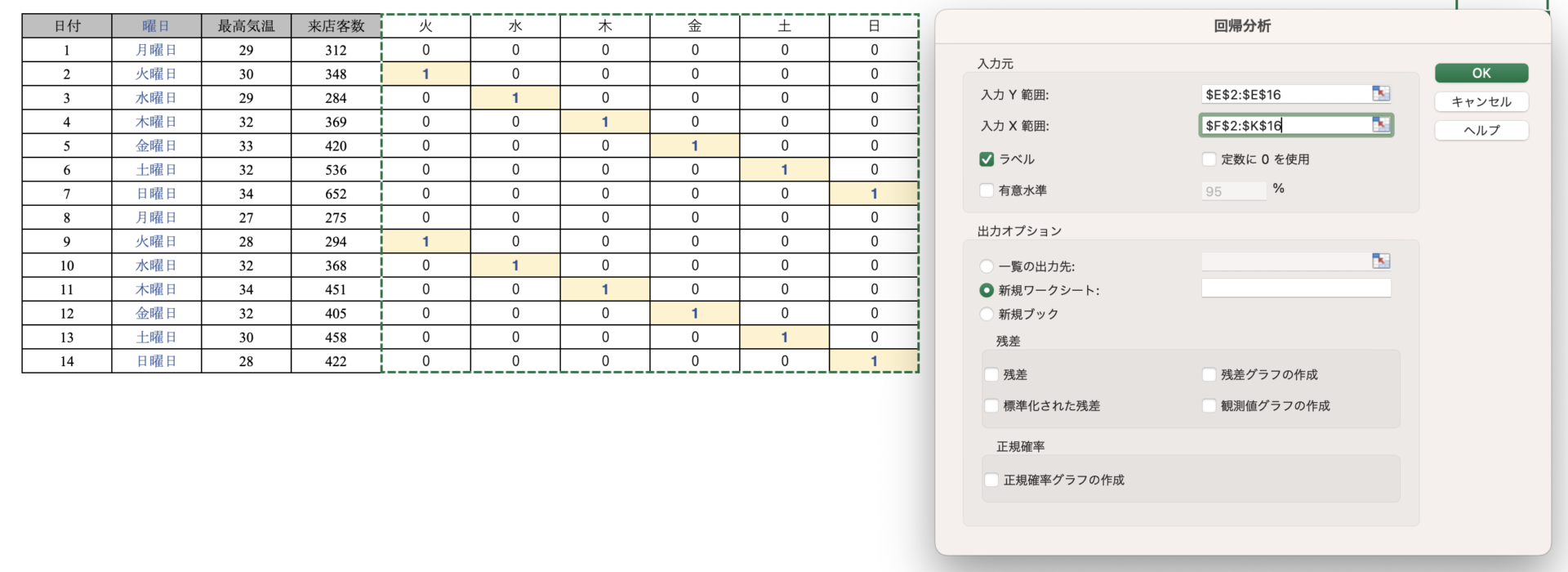Select 一覧の出力先 radio button
Screen dimensions: 1568x572
(987, 266)
